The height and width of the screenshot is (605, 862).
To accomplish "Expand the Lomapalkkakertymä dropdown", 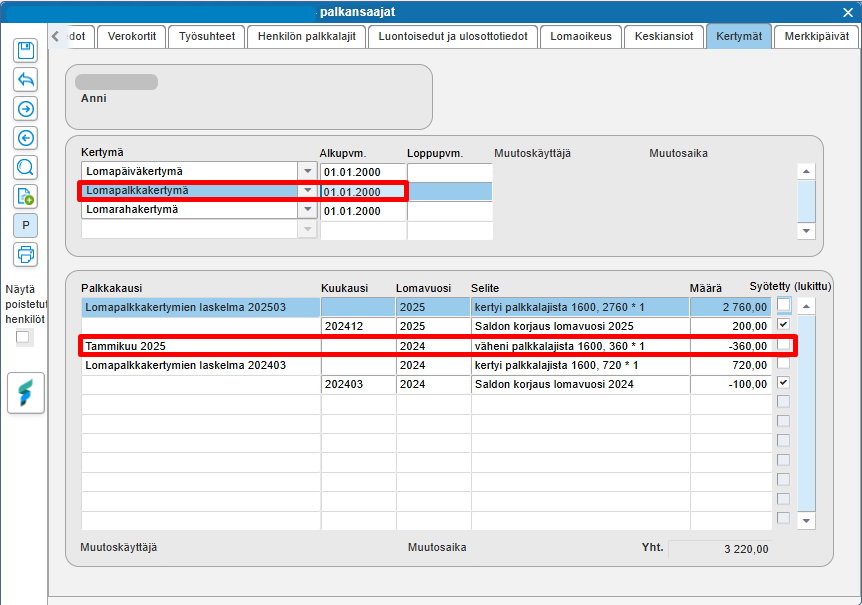I will point(308,191).
